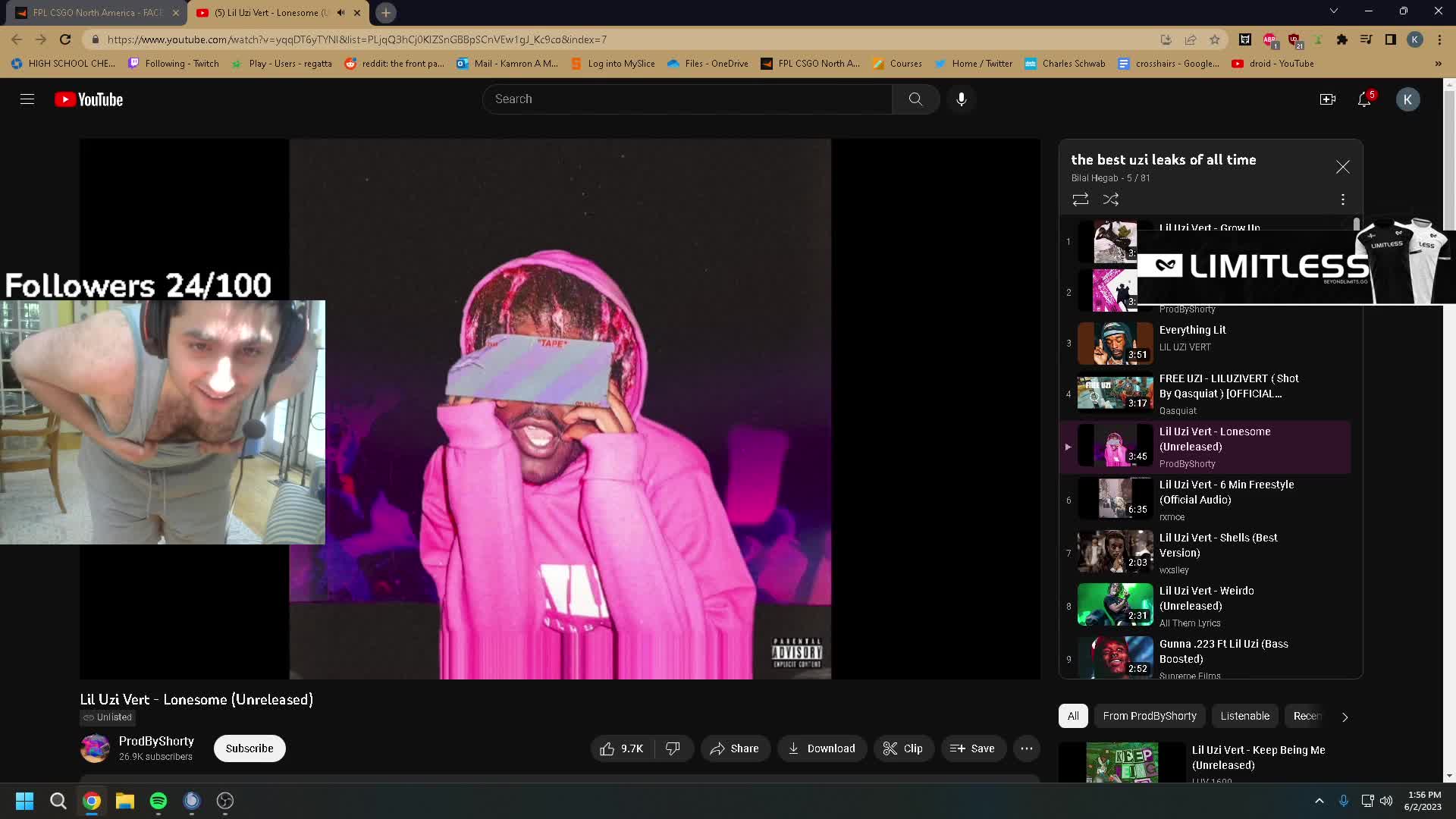Open Keep Being Me (Unreleased) suggestion
This screenshot has width=1456, height=819.
pos(1258,757)
